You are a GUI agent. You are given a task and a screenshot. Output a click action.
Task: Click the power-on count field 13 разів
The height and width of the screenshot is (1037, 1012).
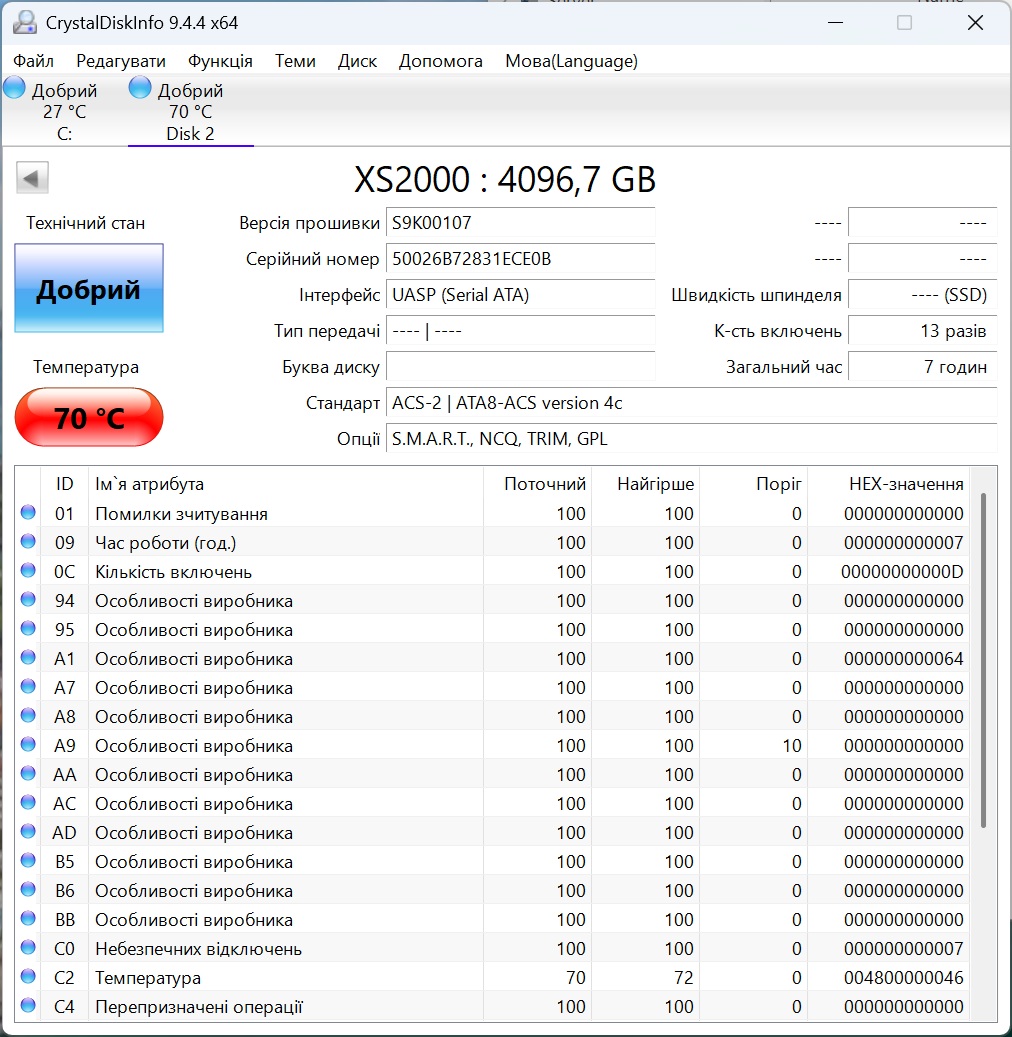click(x=922, y=331)
